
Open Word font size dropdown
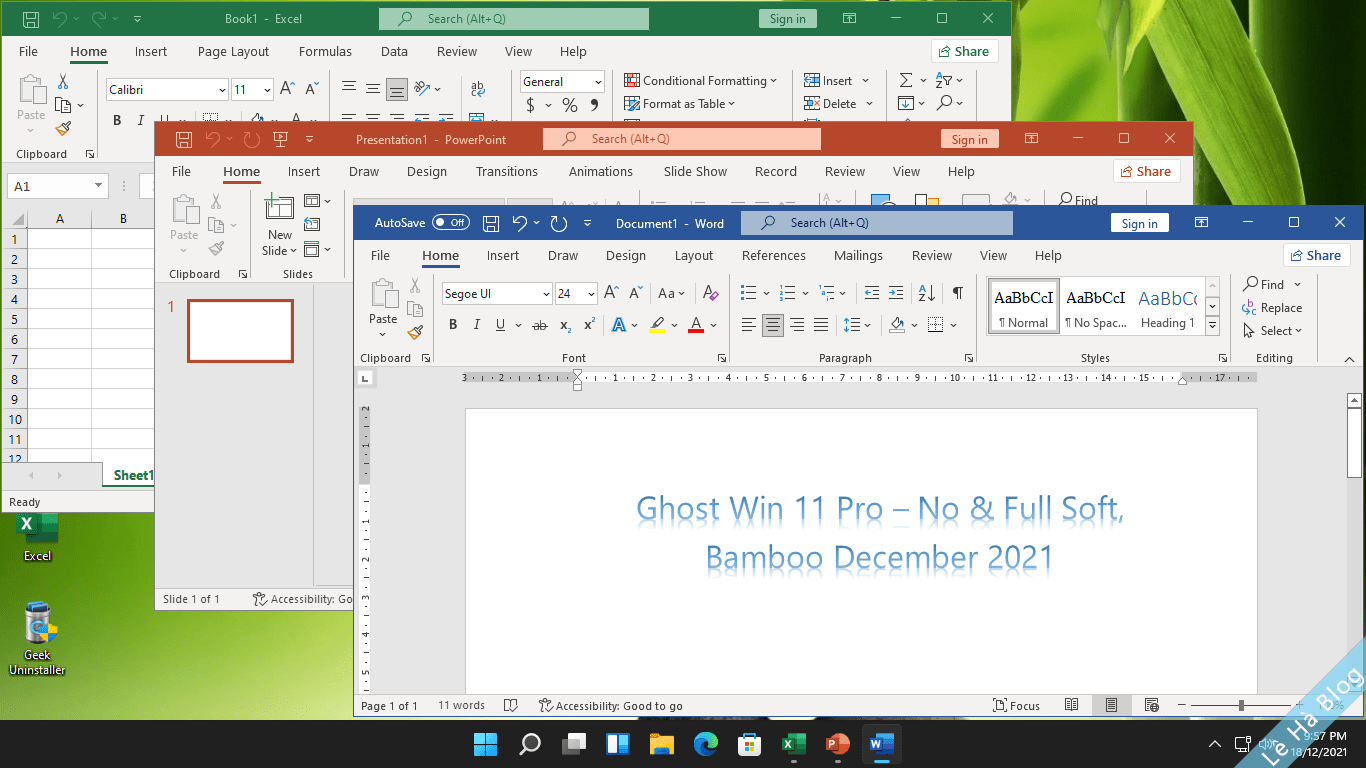pos(591,294)
